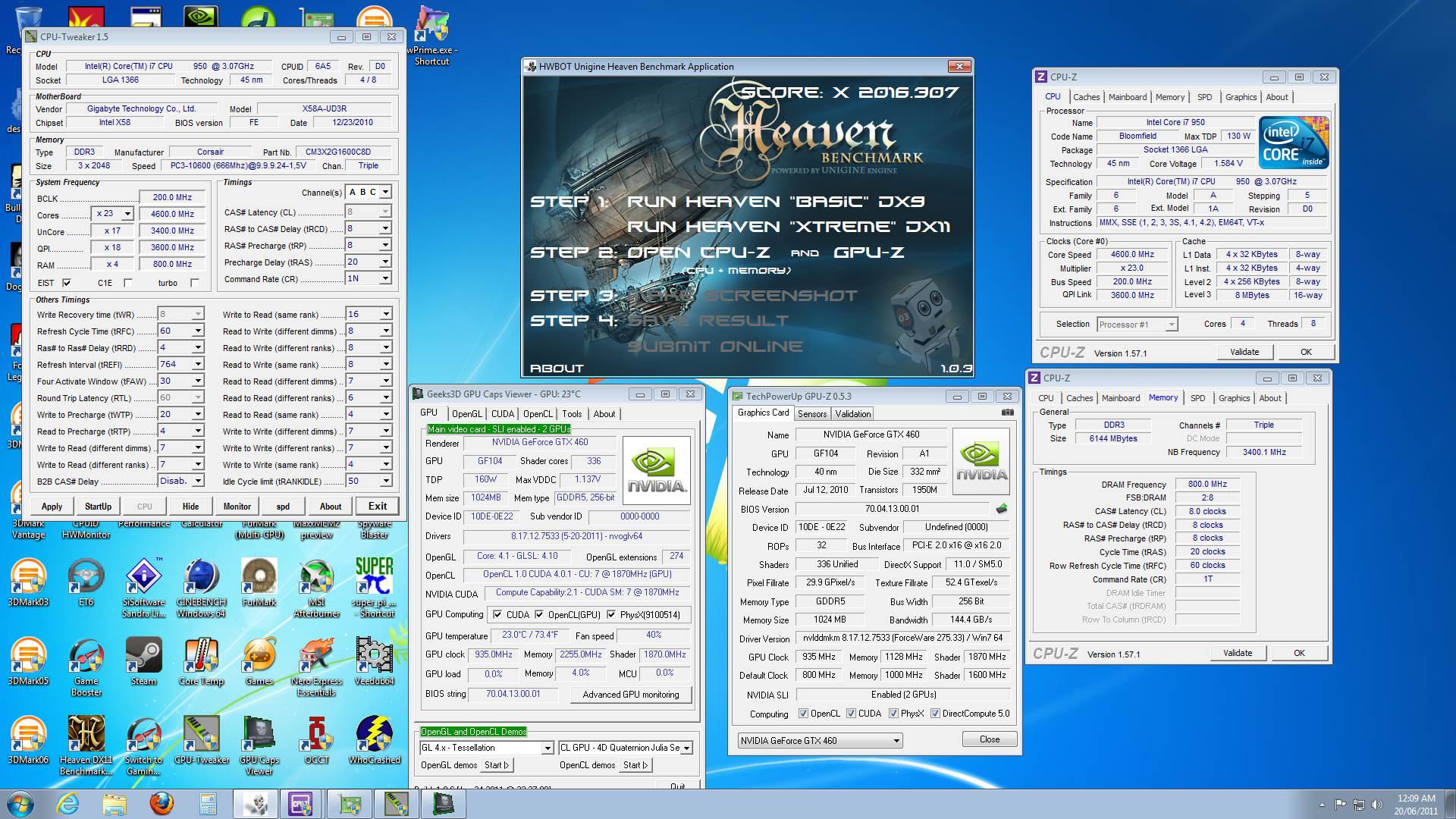This screenshot has height=819, width=1456.
Task: Click the Monitor button in CPU-Tweaker
Action: (237, 507)
